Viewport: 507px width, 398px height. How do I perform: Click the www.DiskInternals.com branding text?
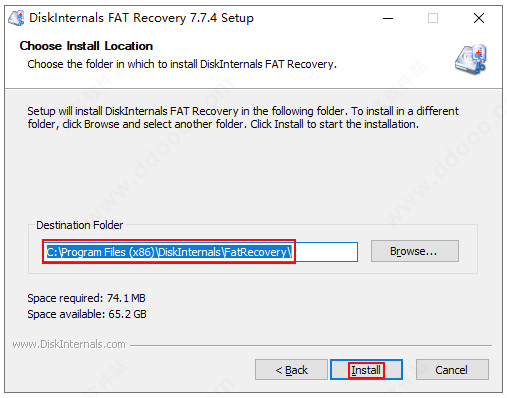coord(69,344)
